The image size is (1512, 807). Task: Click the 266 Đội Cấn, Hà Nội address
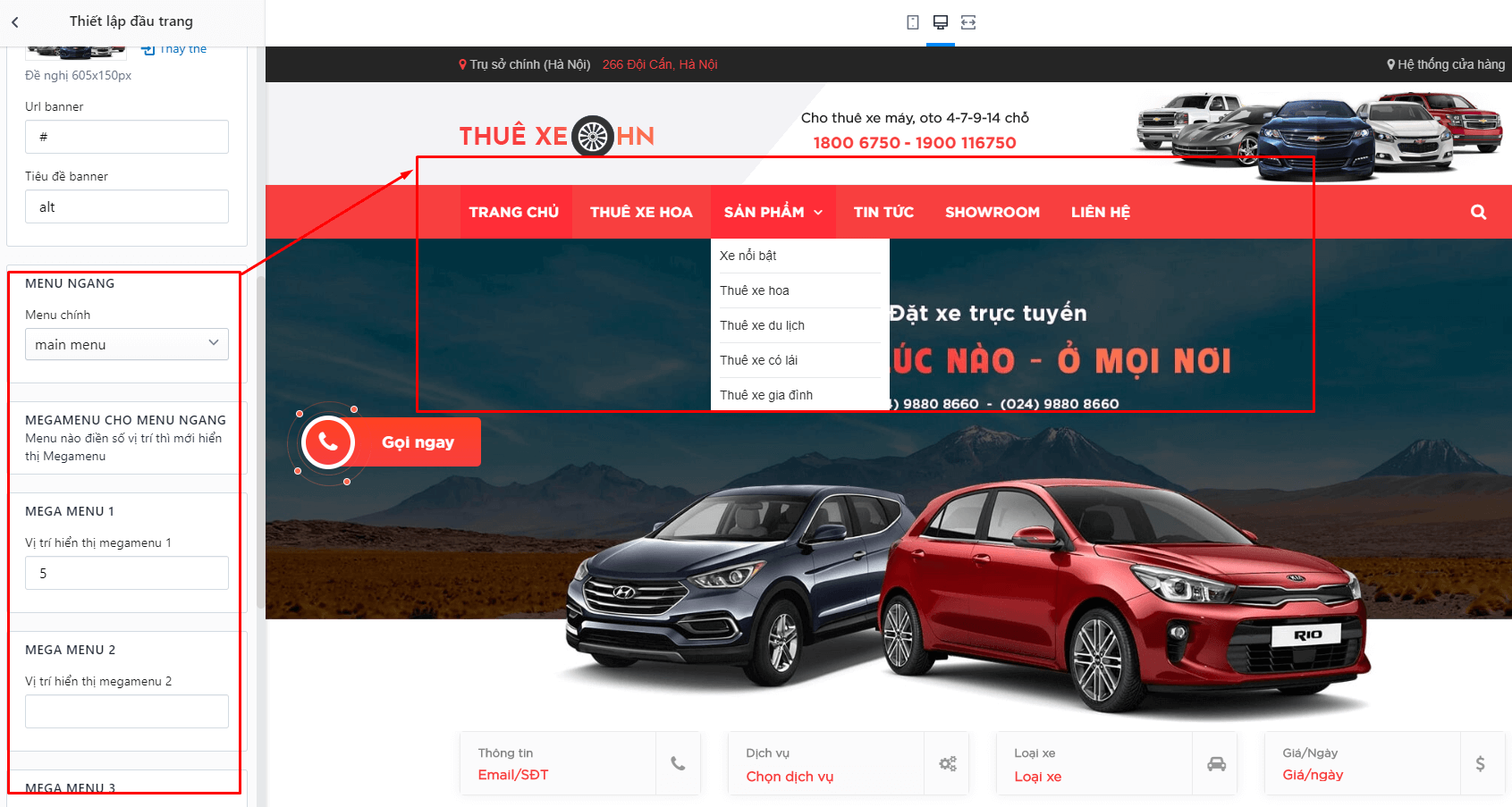click(x=660, y=64)
